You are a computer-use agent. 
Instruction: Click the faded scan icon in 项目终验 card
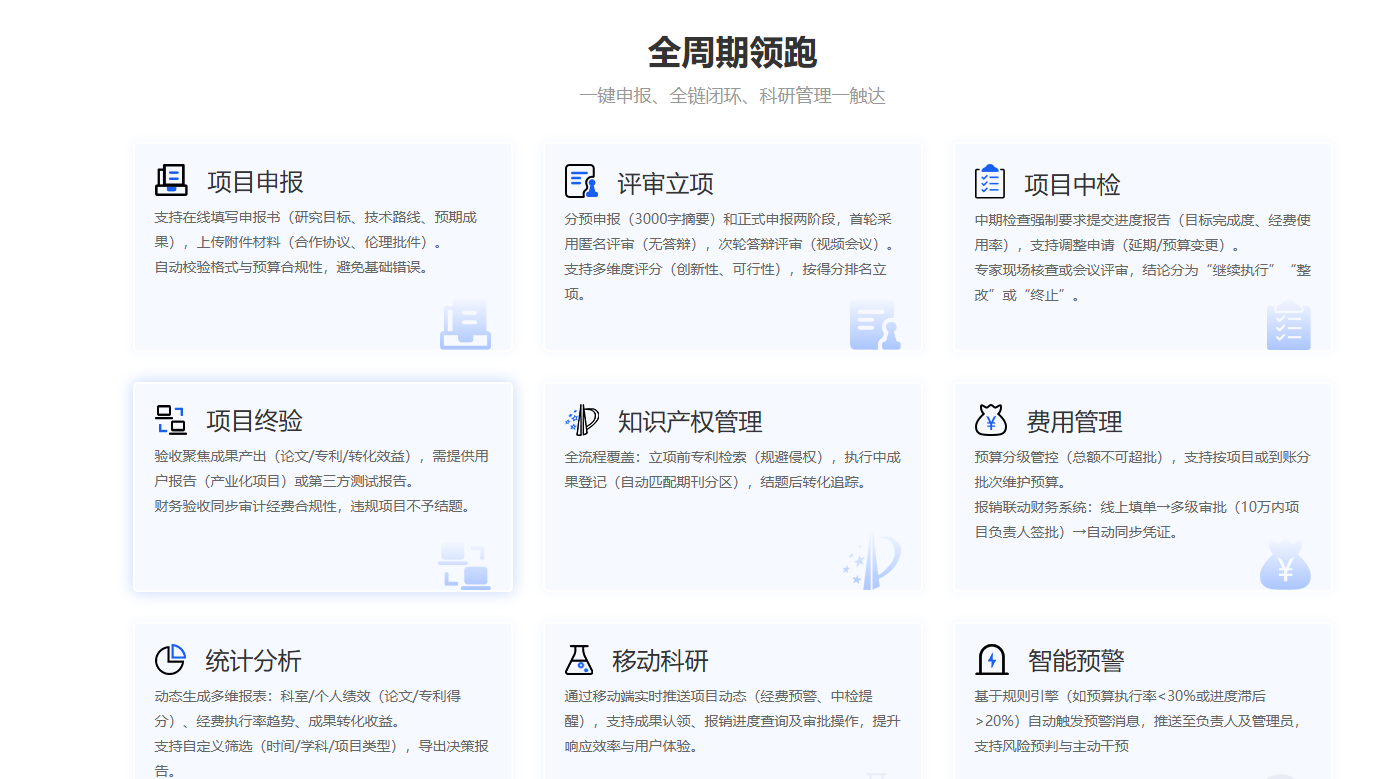click(x=464, y=565)
